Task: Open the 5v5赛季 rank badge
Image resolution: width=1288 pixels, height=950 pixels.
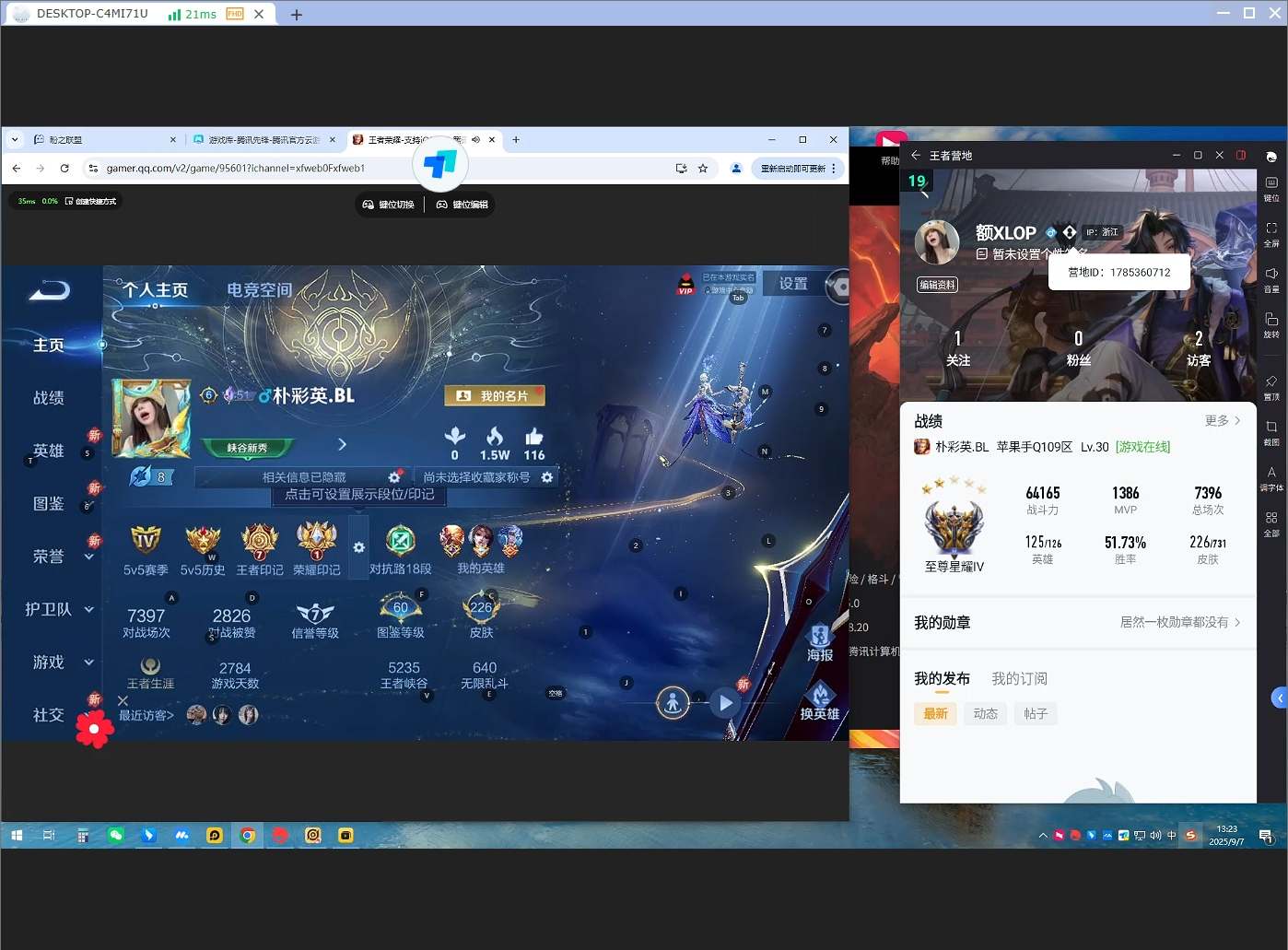Action: tap(146, 549)
